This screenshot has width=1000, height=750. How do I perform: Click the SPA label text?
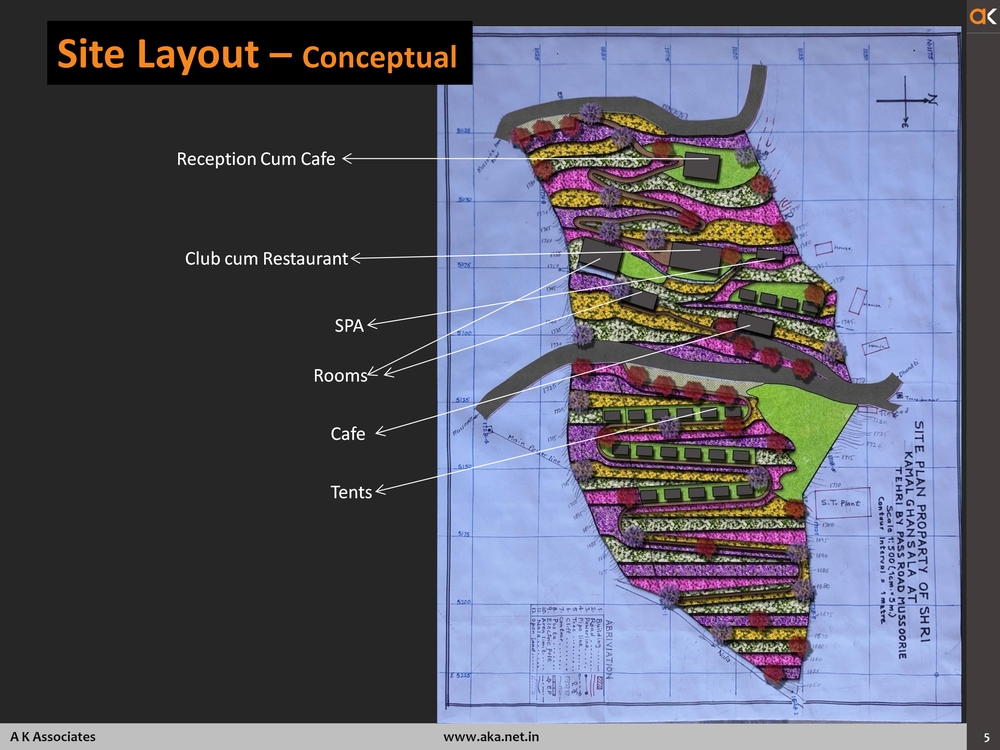tap(348, 325)
